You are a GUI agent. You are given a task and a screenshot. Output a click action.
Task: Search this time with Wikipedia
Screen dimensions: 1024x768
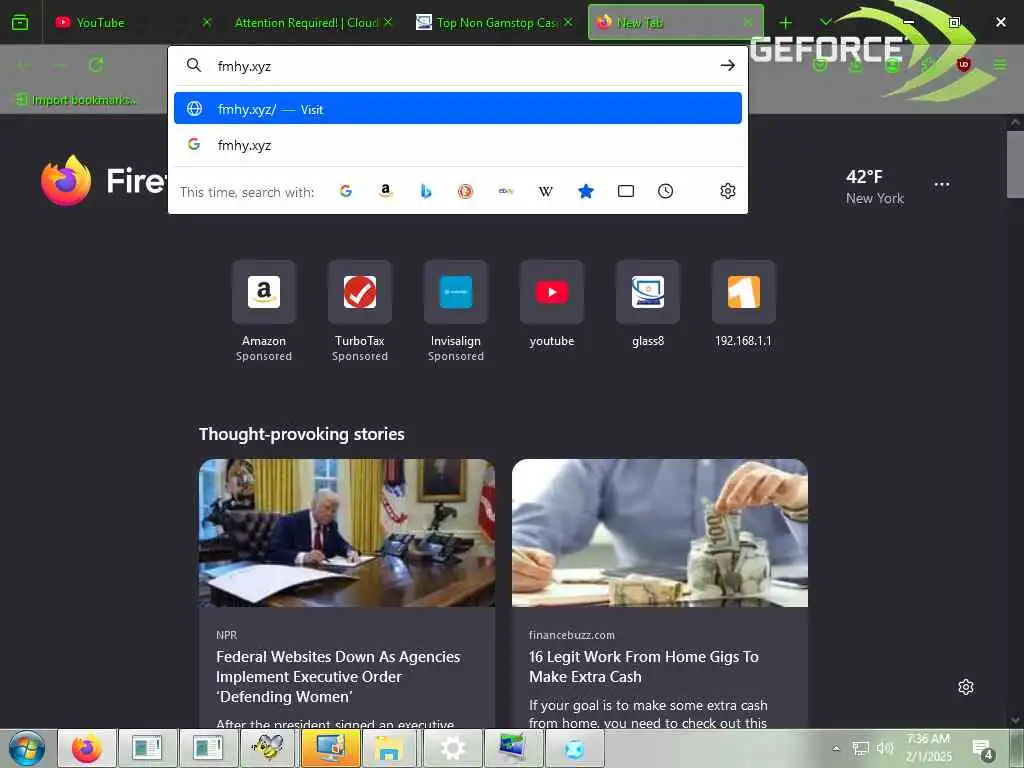click(545, 191)
